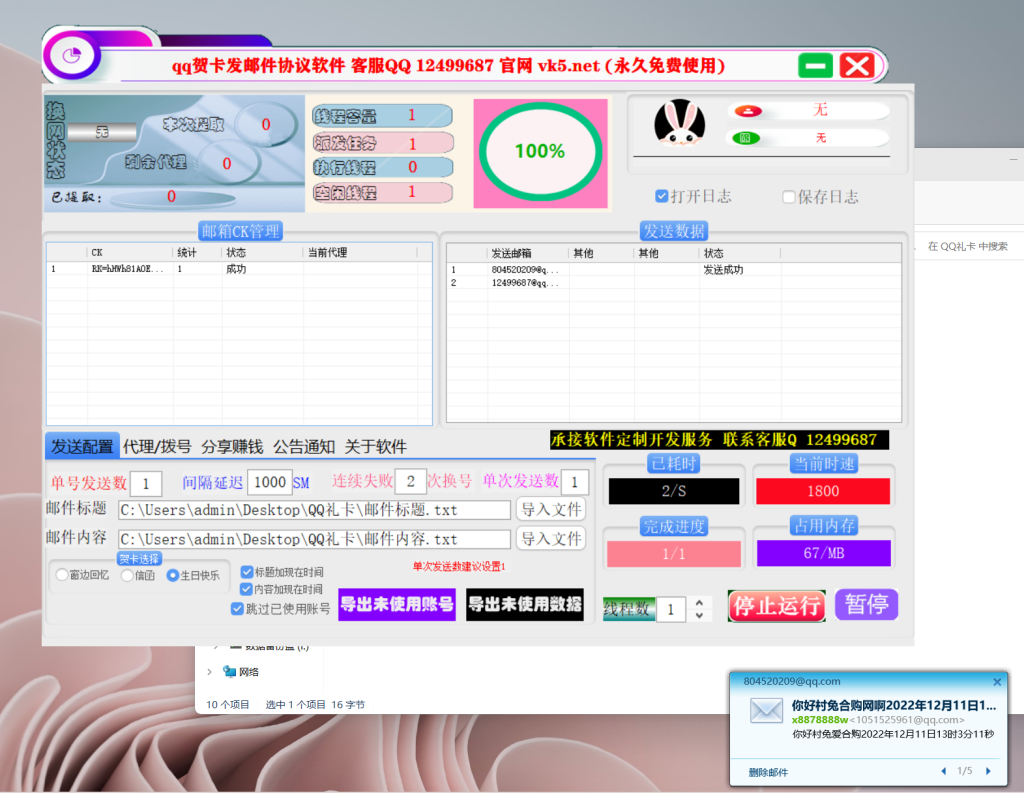This screenshot has width=1024, height=793.
Task: Click the green minimize button
Action: click(815, 65)
